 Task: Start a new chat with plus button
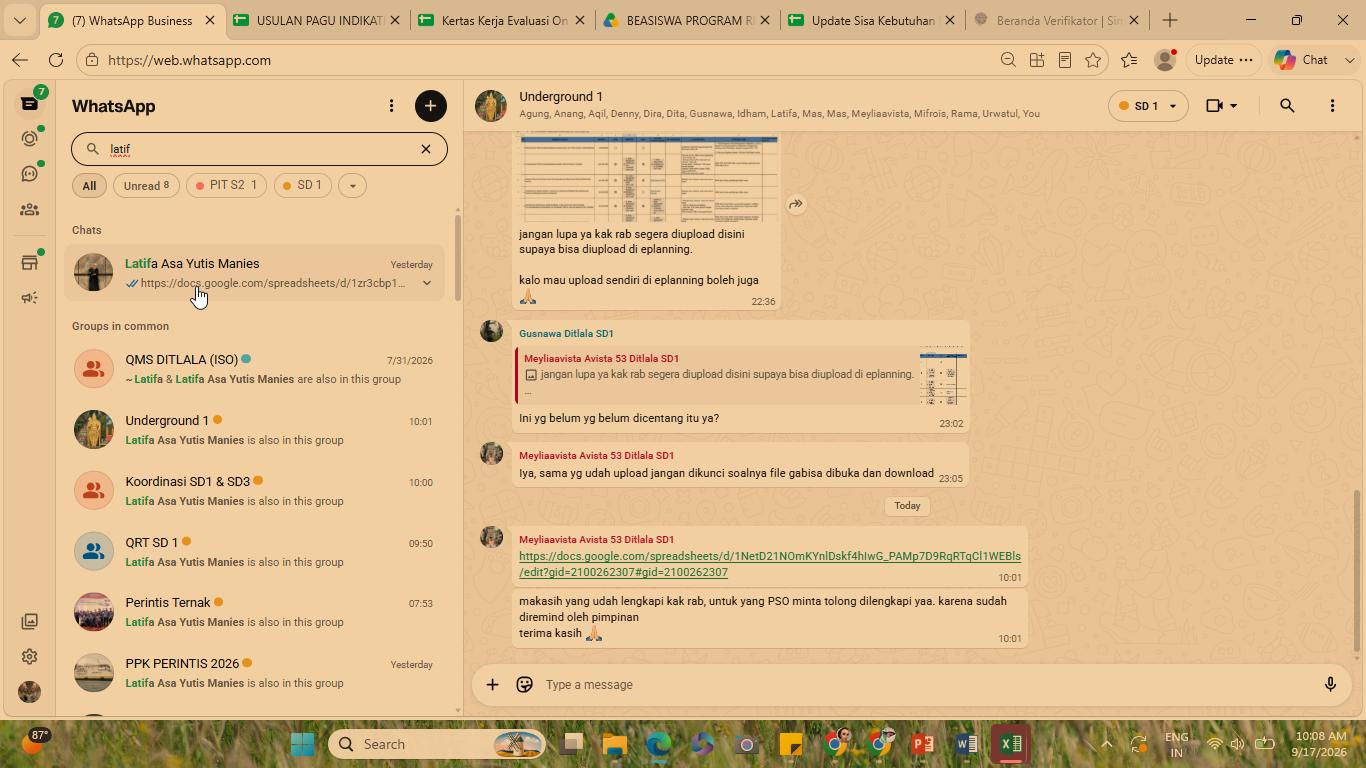click(x=431, y=106)
